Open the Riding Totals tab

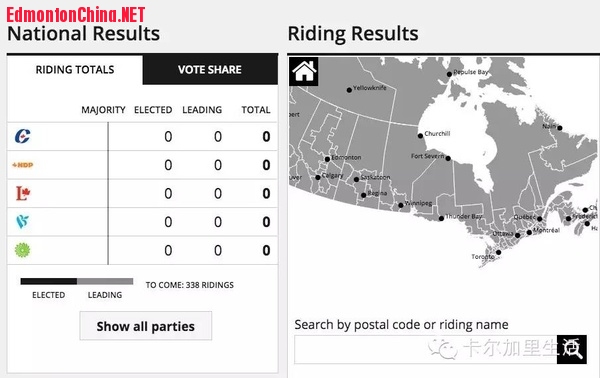pyautogui.click(x=75, y=70)
